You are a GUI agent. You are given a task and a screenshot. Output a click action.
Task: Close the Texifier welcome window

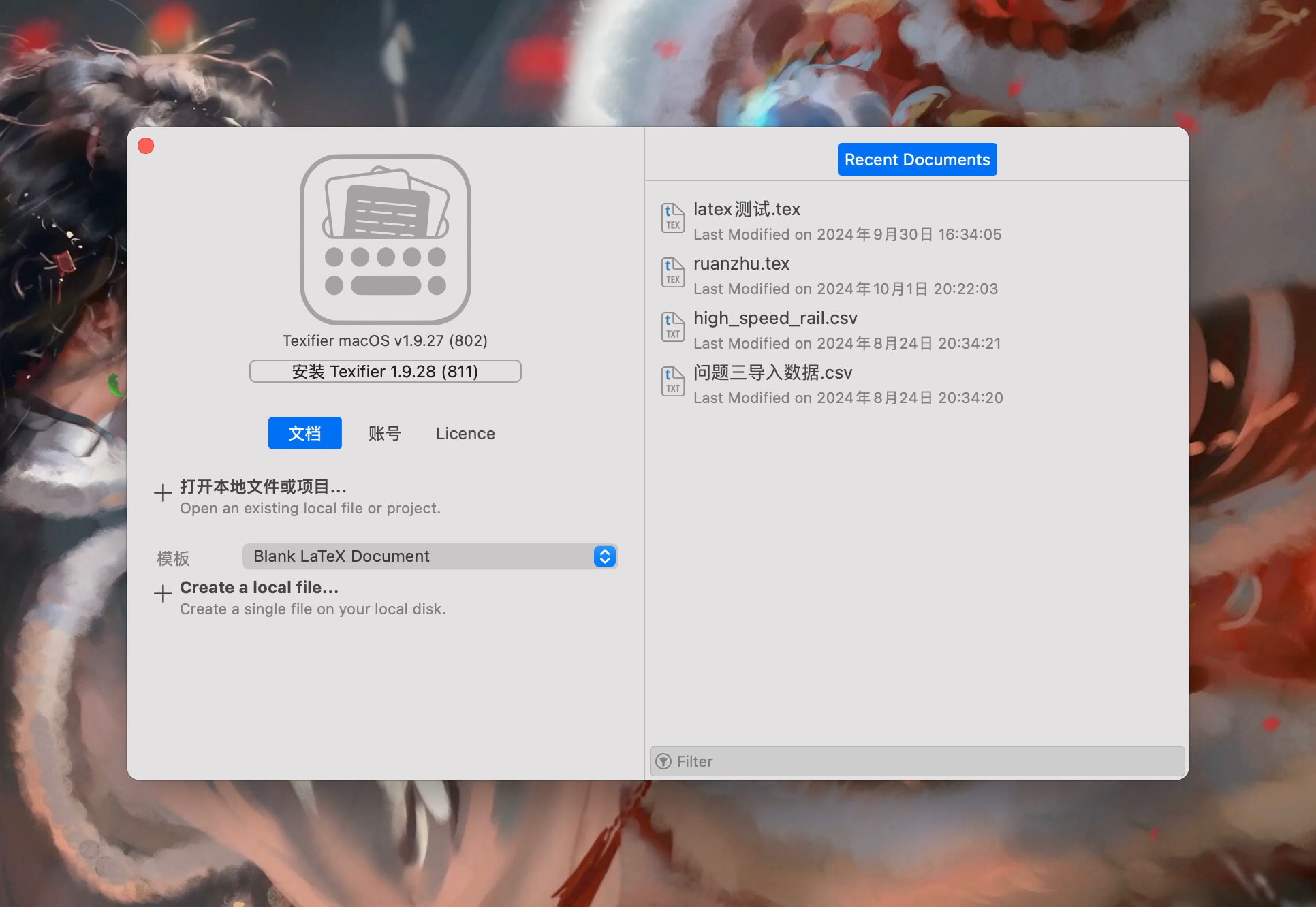146,146
